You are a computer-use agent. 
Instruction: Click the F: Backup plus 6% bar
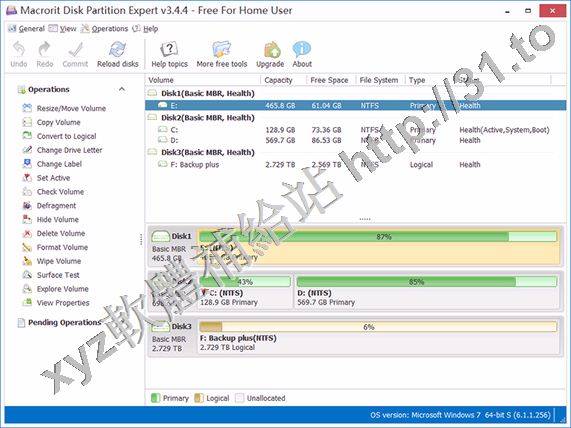378,327
